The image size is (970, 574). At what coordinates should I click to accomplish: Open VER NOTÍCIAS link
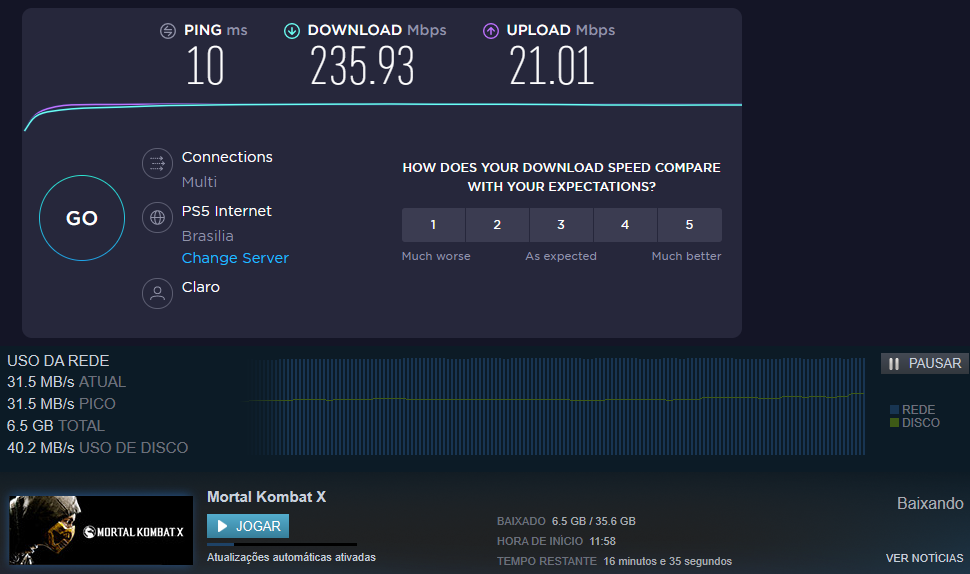coord(924,558)
